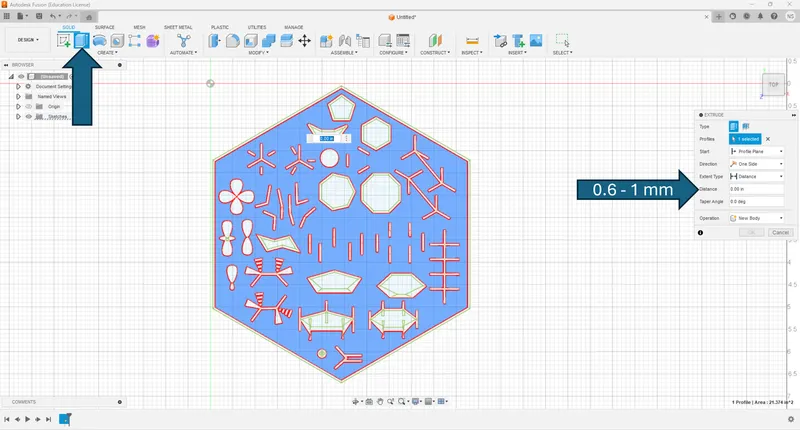
Task: Select the Create Form tool
Action: (x=153, y=40)
